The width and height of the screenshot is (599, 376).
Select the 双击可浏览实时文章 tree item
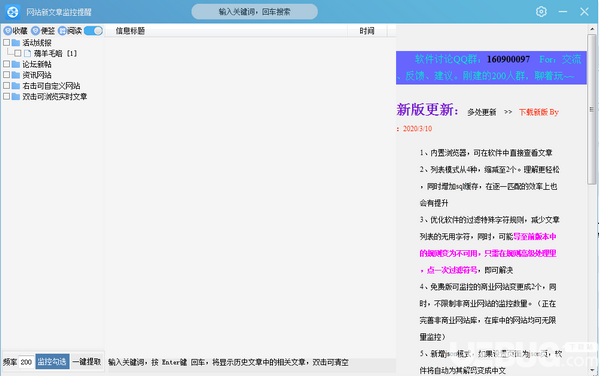(55, 96)
